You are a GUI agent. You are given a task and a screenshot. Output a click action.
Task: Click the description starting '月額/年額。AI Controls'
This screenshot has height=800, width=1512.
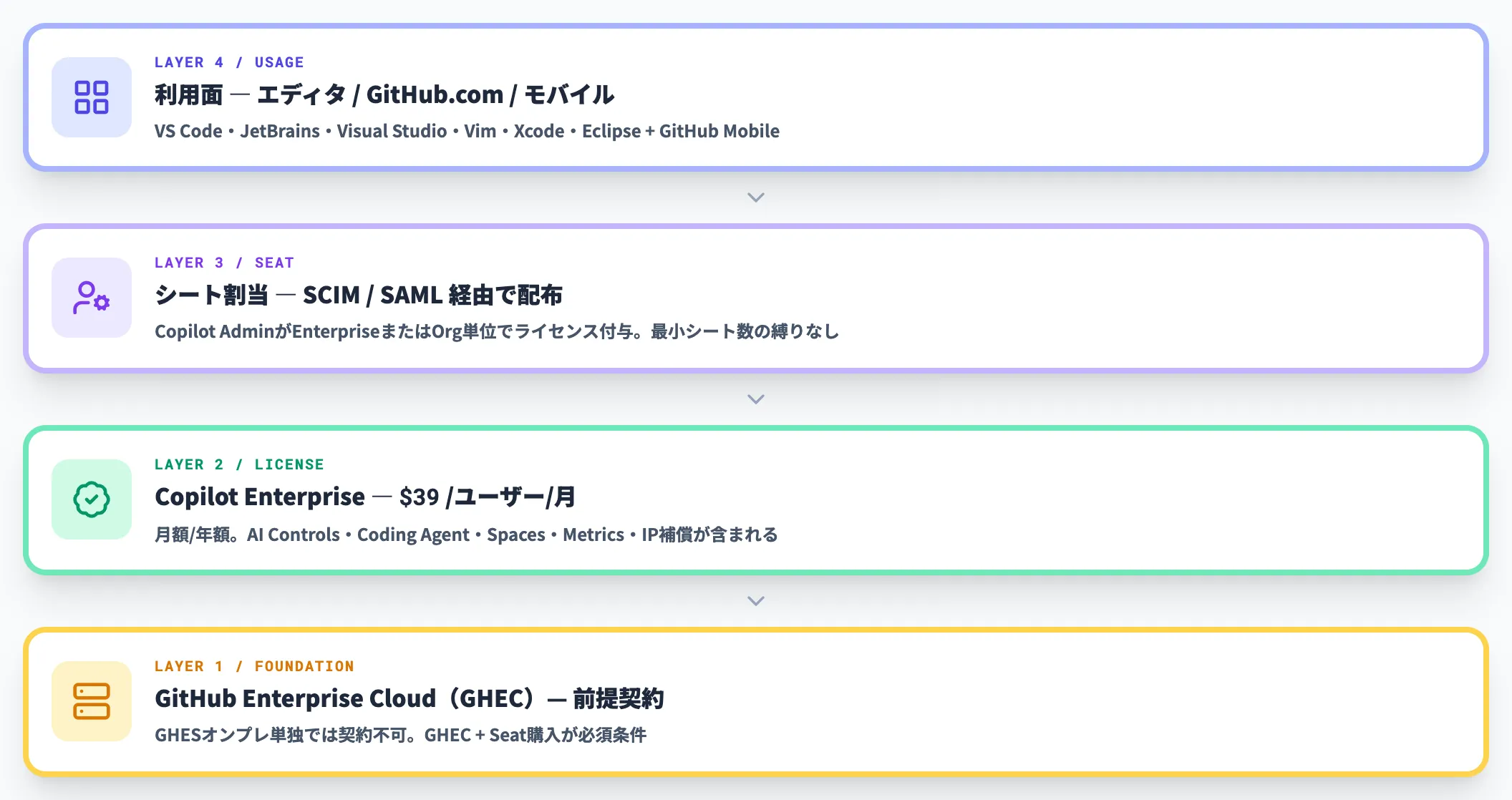pos(466,535)
